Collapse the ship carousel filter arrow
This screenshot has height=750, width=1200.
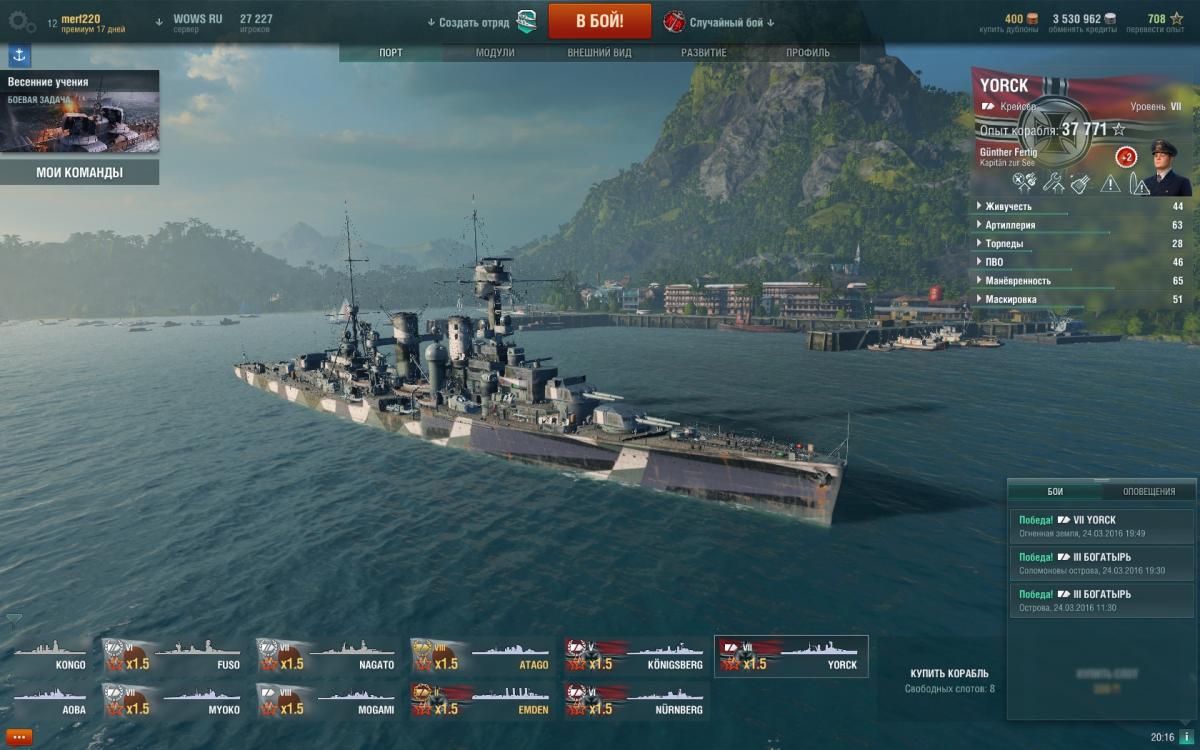(x=14, y=618)
